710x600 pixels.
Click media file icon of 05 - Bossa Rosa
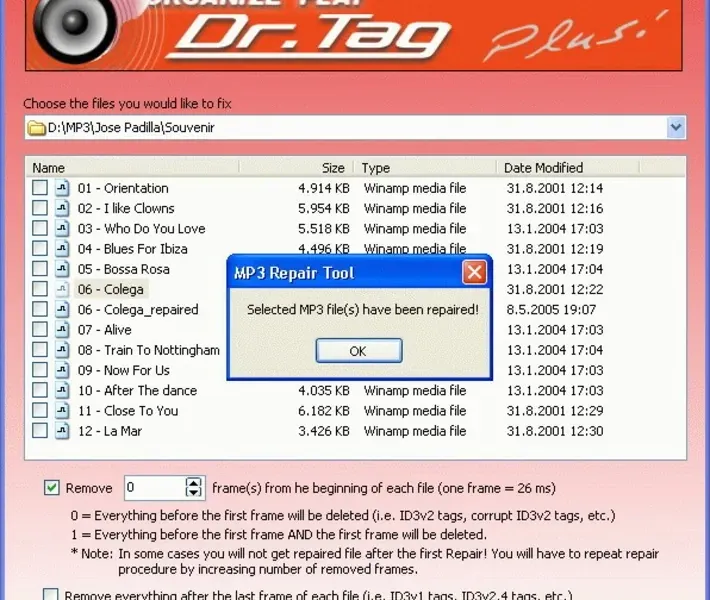pyautogui.click(x=62, y=269)
